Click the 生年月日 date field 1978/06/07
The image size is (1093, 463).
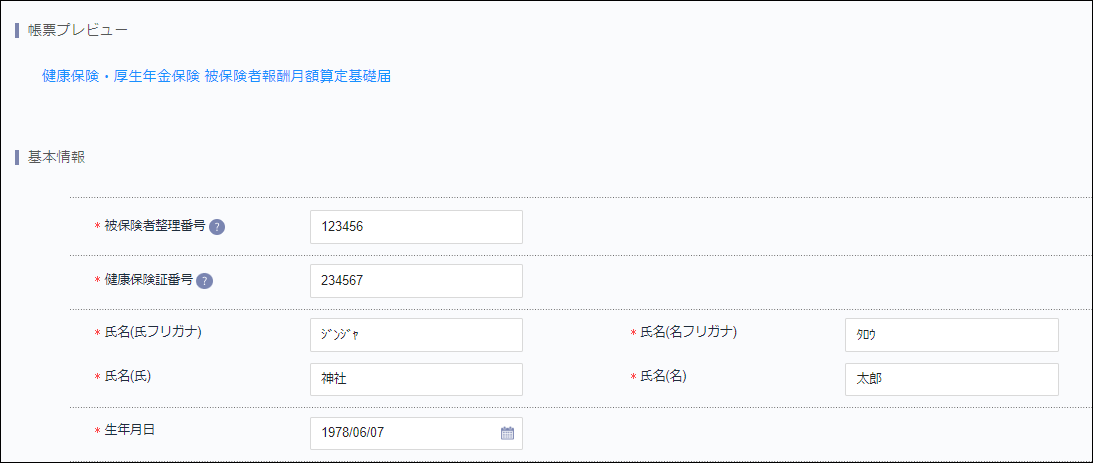click(416, 433)
